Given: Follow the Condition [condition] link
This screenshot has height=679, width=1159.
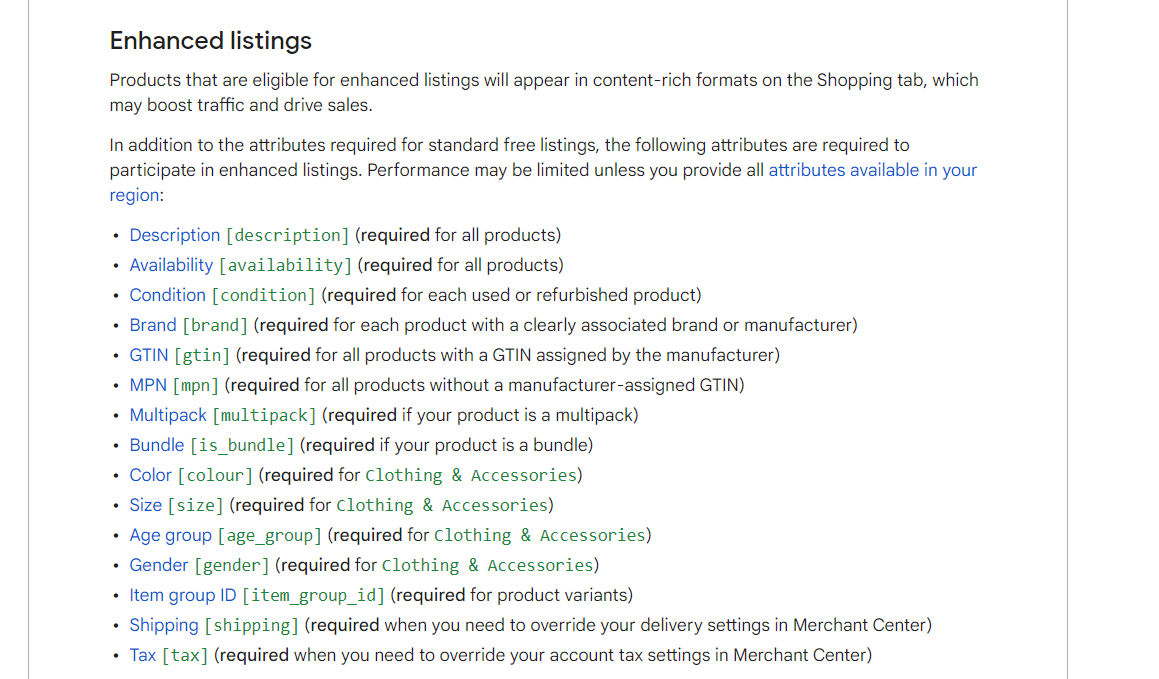Looking at the screenshot, I should 222,296.
